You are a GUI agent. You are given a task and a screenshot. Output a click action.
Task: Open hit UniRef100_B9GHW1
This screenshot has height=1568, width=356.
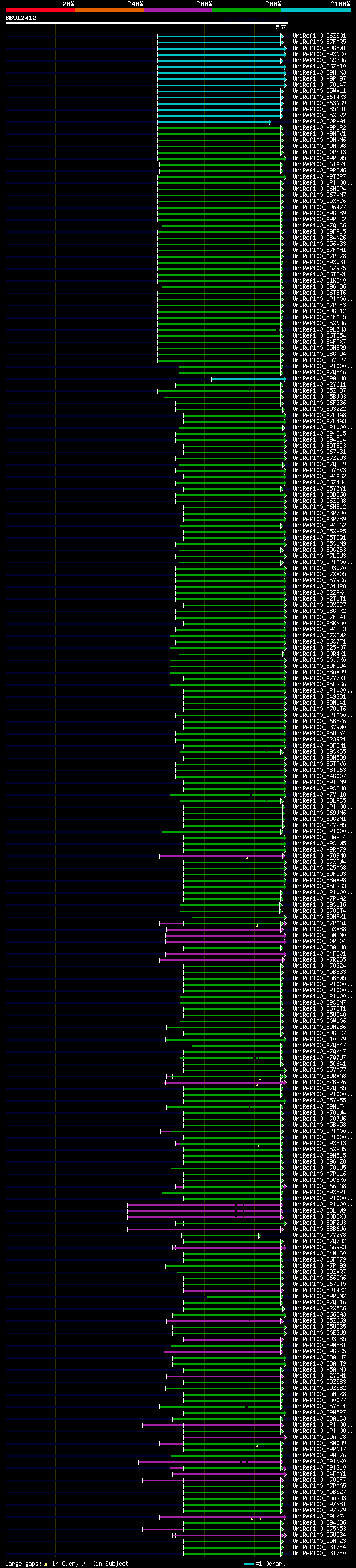(319, 48)
